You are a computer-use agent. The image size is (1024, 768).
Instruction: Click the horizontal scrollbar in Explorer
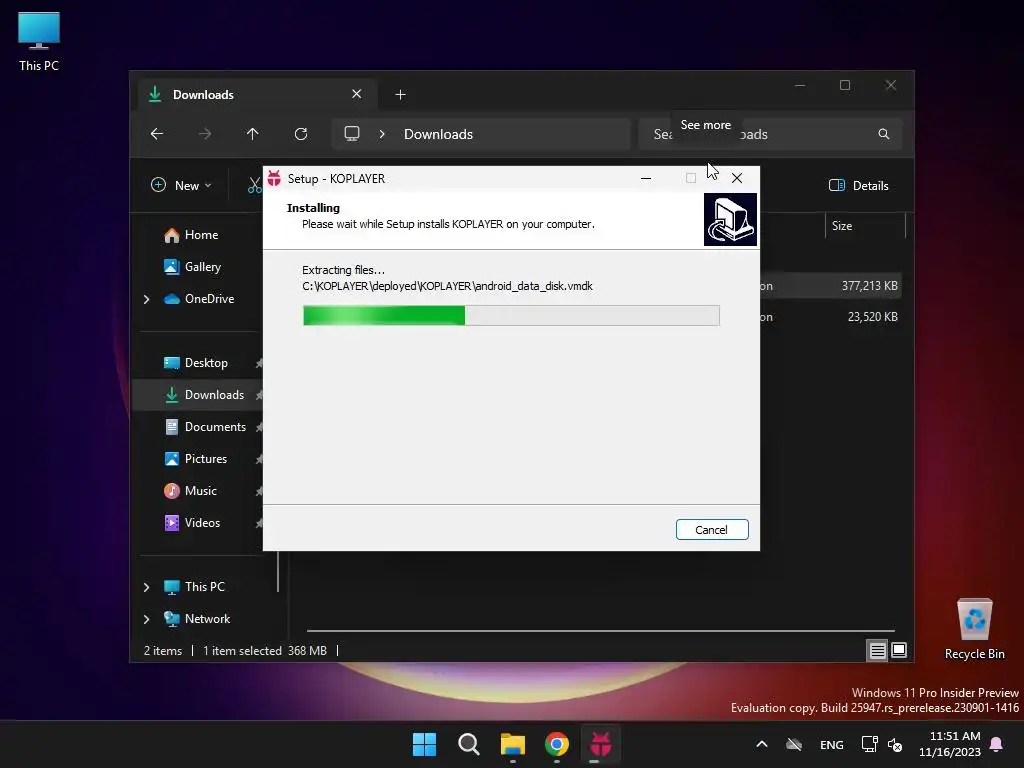coord(600,631)
